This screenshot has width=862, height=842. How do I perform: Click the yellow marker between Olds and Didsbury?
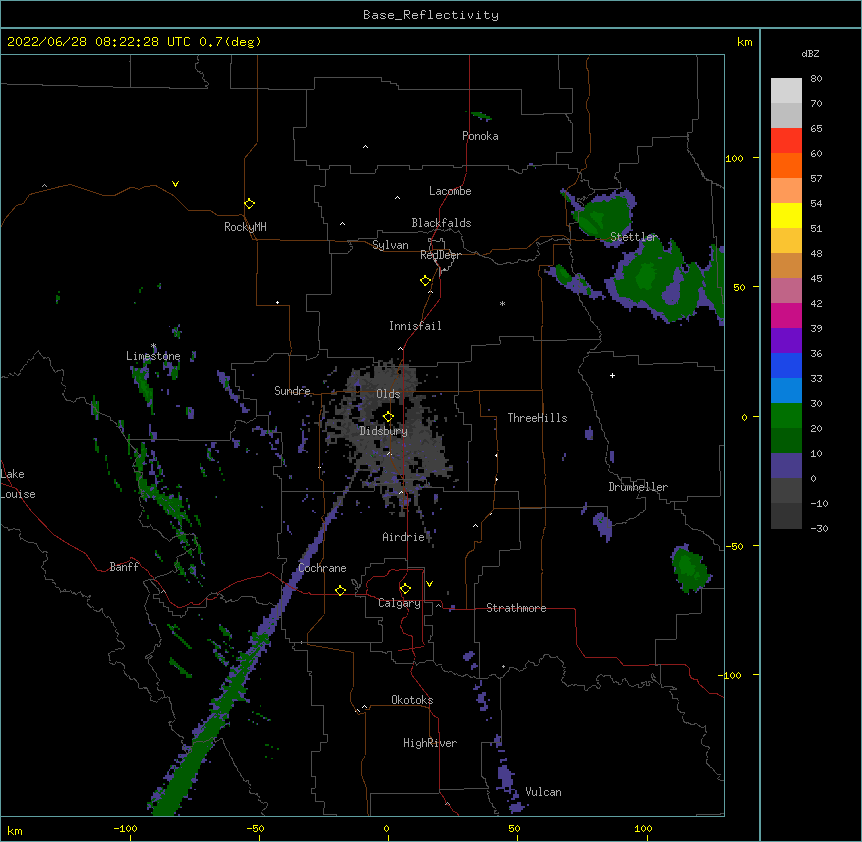(x=388, y=417)
